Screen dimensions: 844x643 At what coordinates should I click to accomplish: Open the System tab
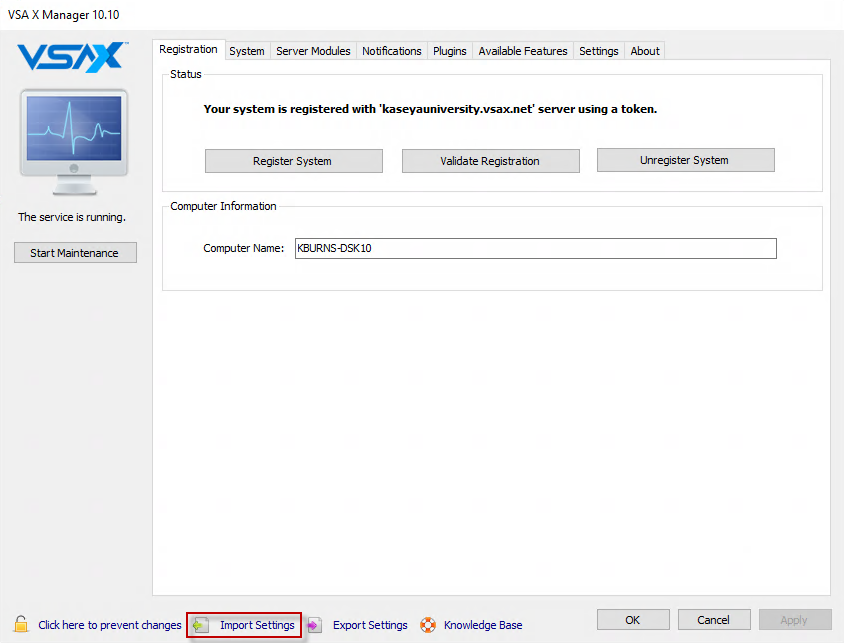[247, 51]
